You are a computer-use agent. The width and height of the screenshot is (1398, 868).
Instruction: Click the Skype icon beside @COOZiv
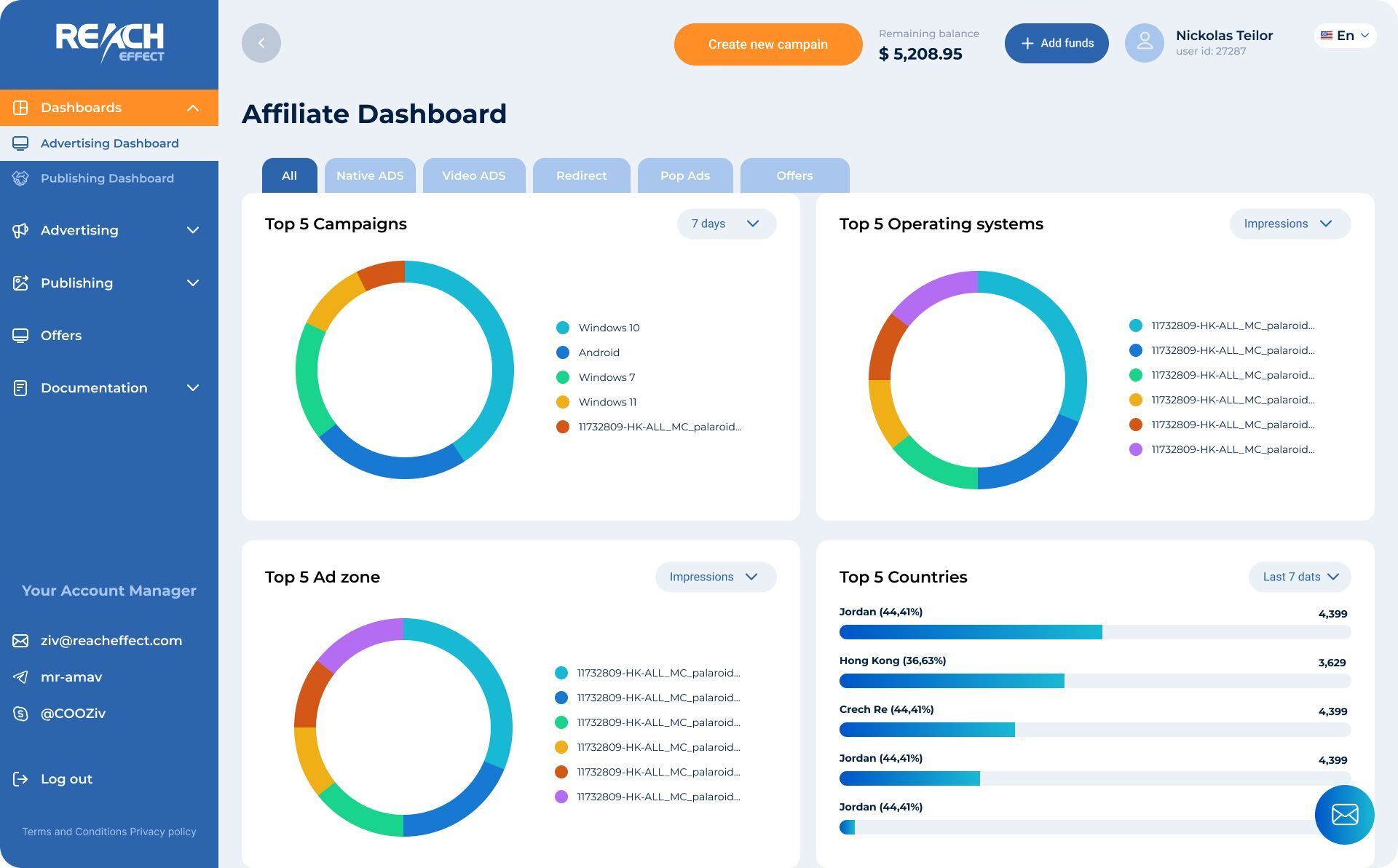[x=20, y=714]
